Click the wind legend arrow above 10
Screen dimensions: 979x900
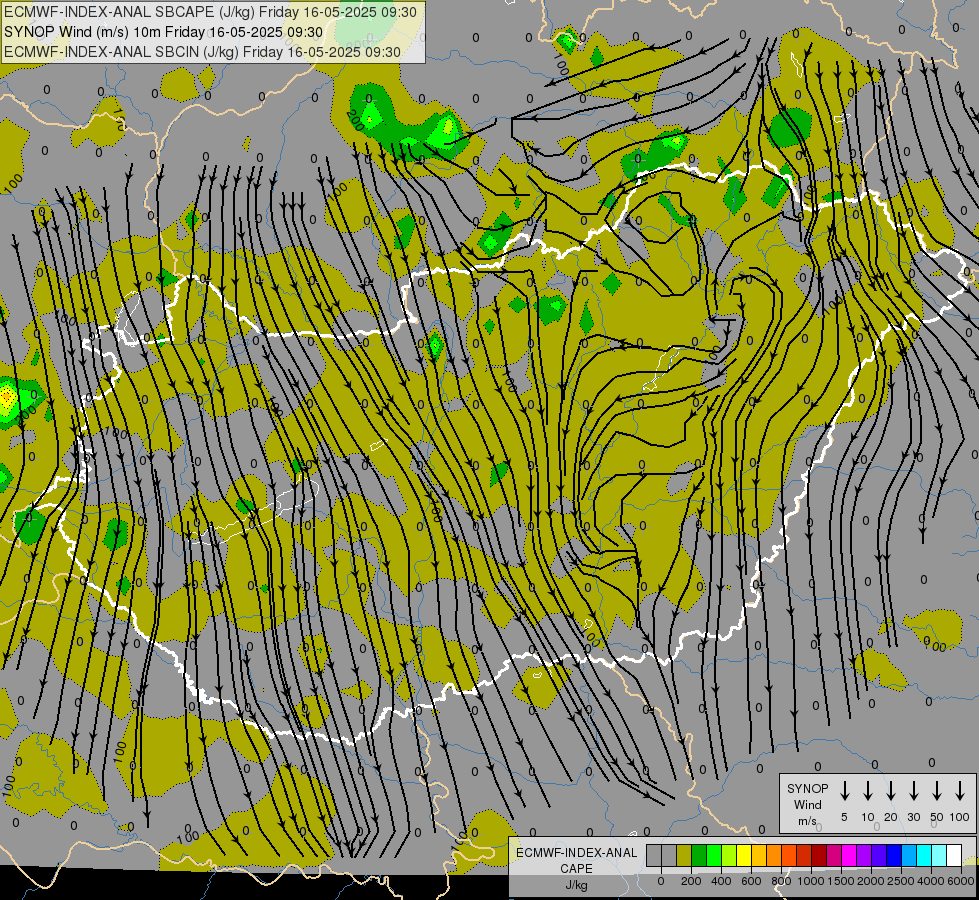coord(868,791)
